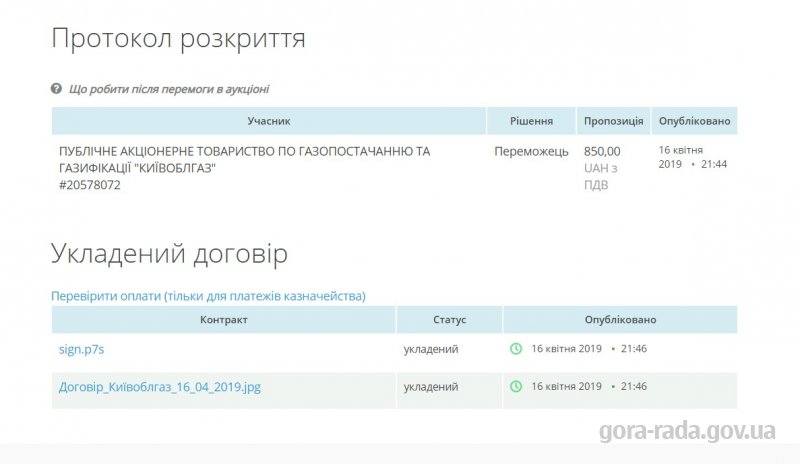Open Договір_Київоблгаз_16_04_2019.jpg file link
Viewport: 800px width, 464px height.
[160, 387]
